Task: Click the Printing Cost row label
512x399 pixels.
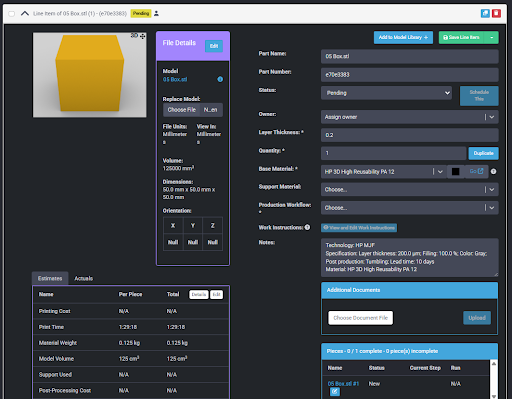Action: [x=55, y=311]
